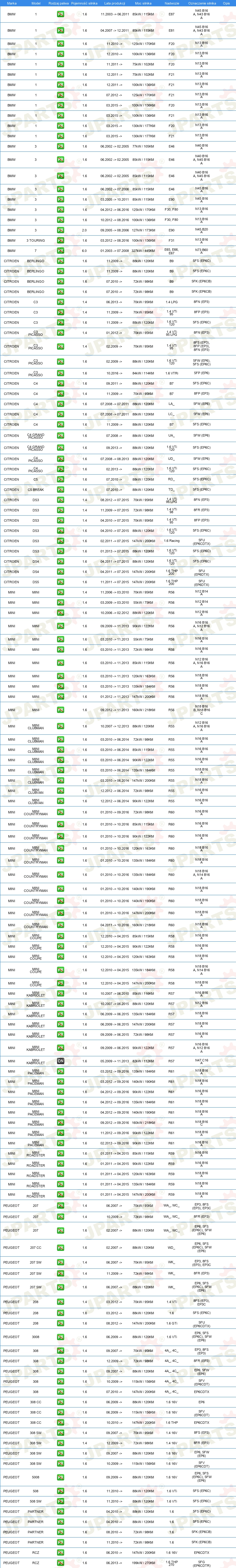Click the fuel icon in COUNTRYMAN 160kW/218KM row
The width and height of the screenshot is (236, 1568).
coord(61,925)
